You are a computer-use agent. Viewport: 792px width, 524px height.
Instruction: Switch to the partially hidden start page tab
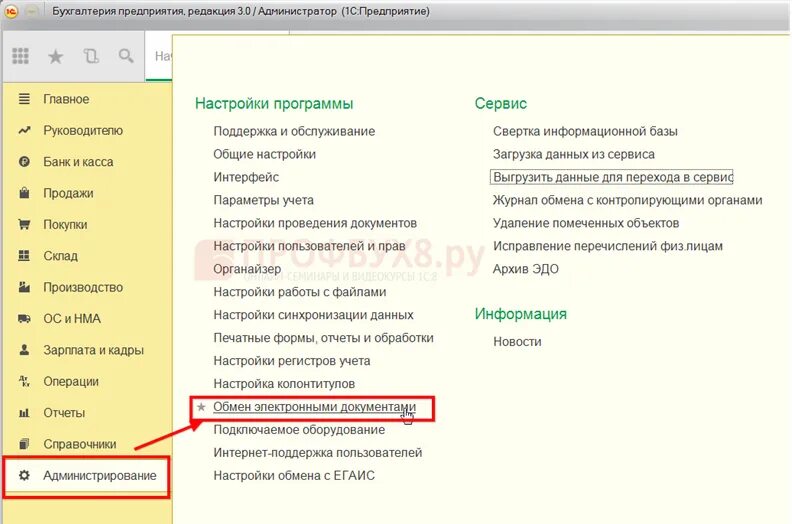coord(160,56)
